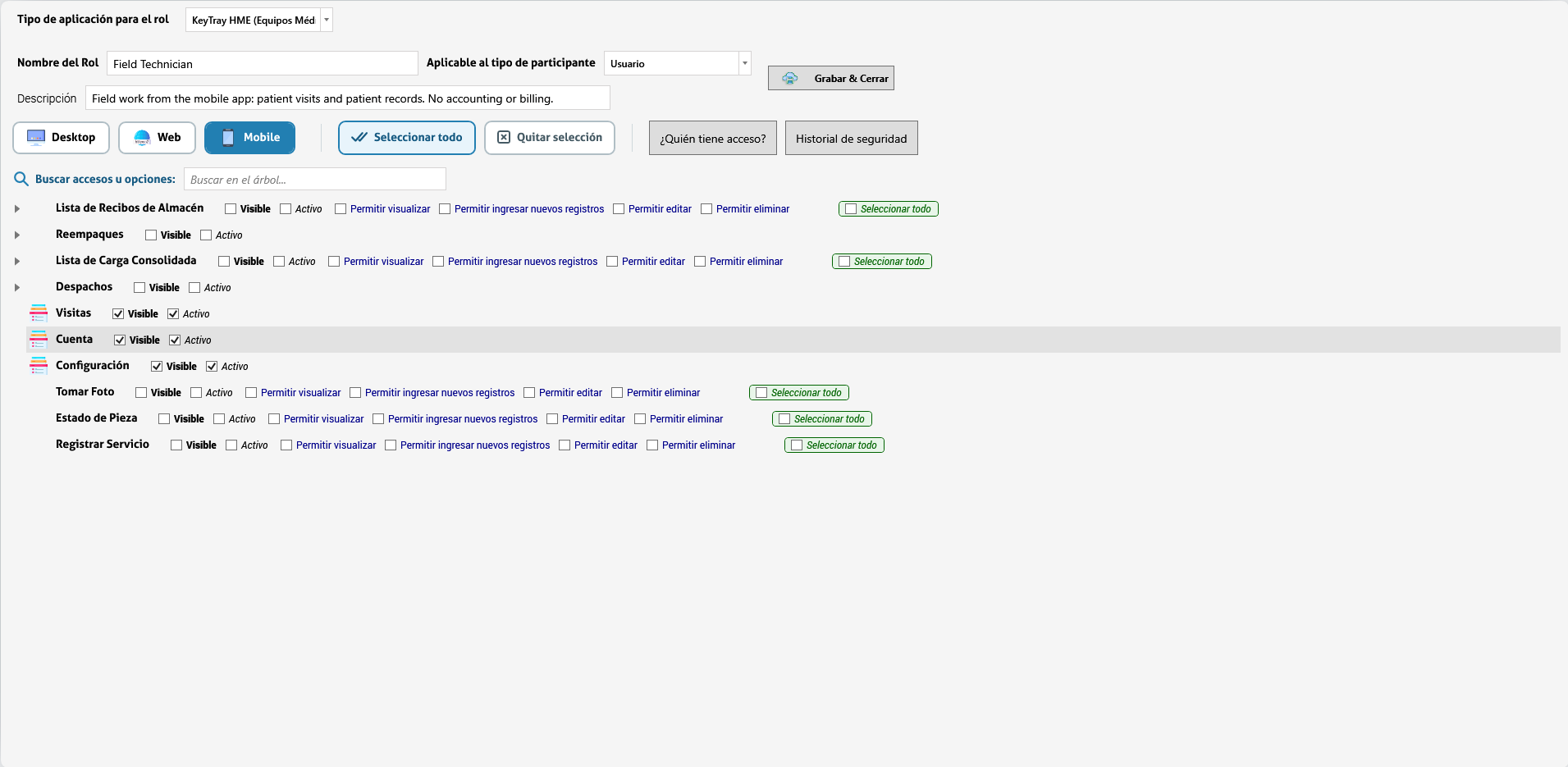1568x767 pixels.
Task: Check Seleccionar todo for Tomar Foto row
Action: [x=761, y=392]
